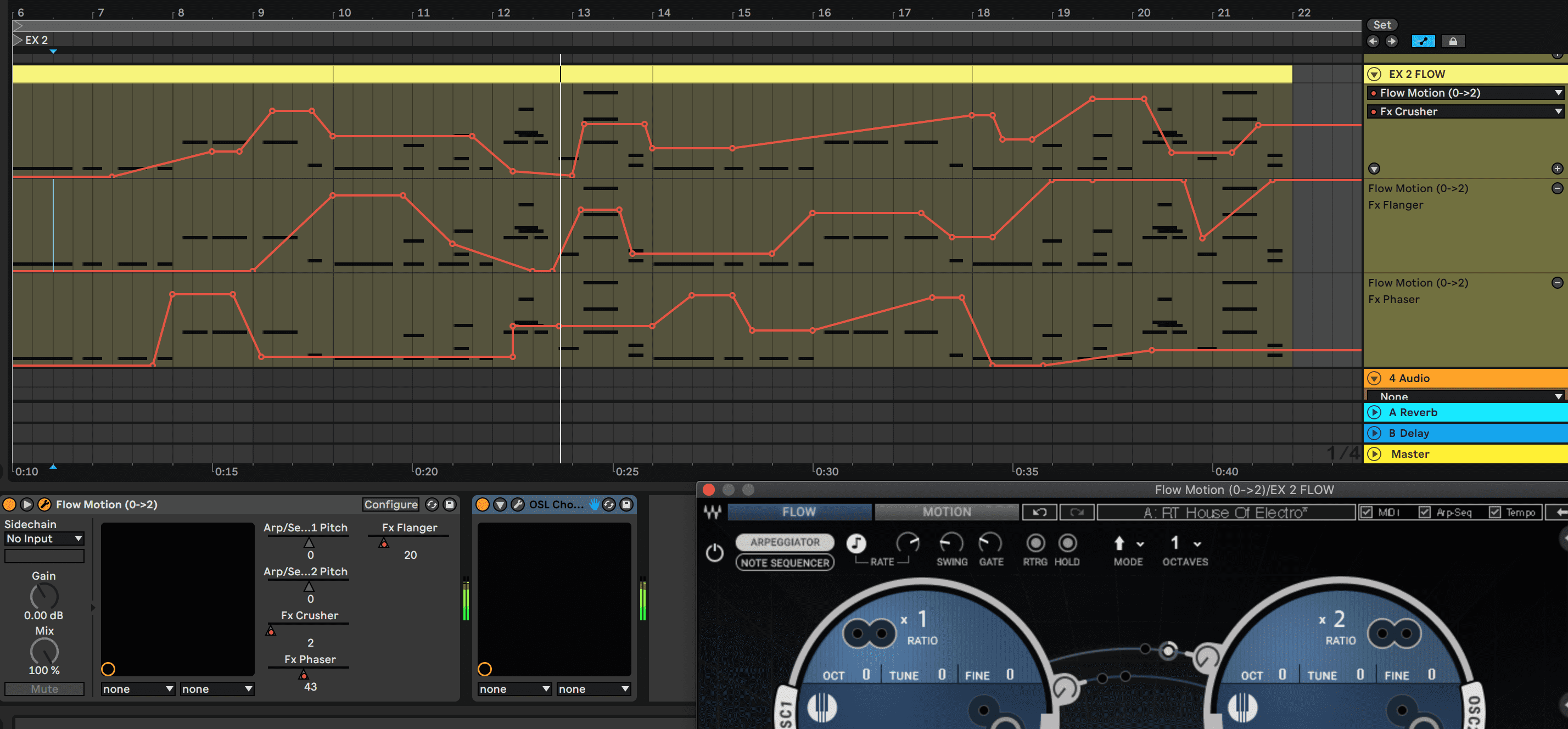Click the lock envelopes icon near Set
Image resolution: width=1568 pixels, height=729 pixels.
click(x=1453, y=41)
